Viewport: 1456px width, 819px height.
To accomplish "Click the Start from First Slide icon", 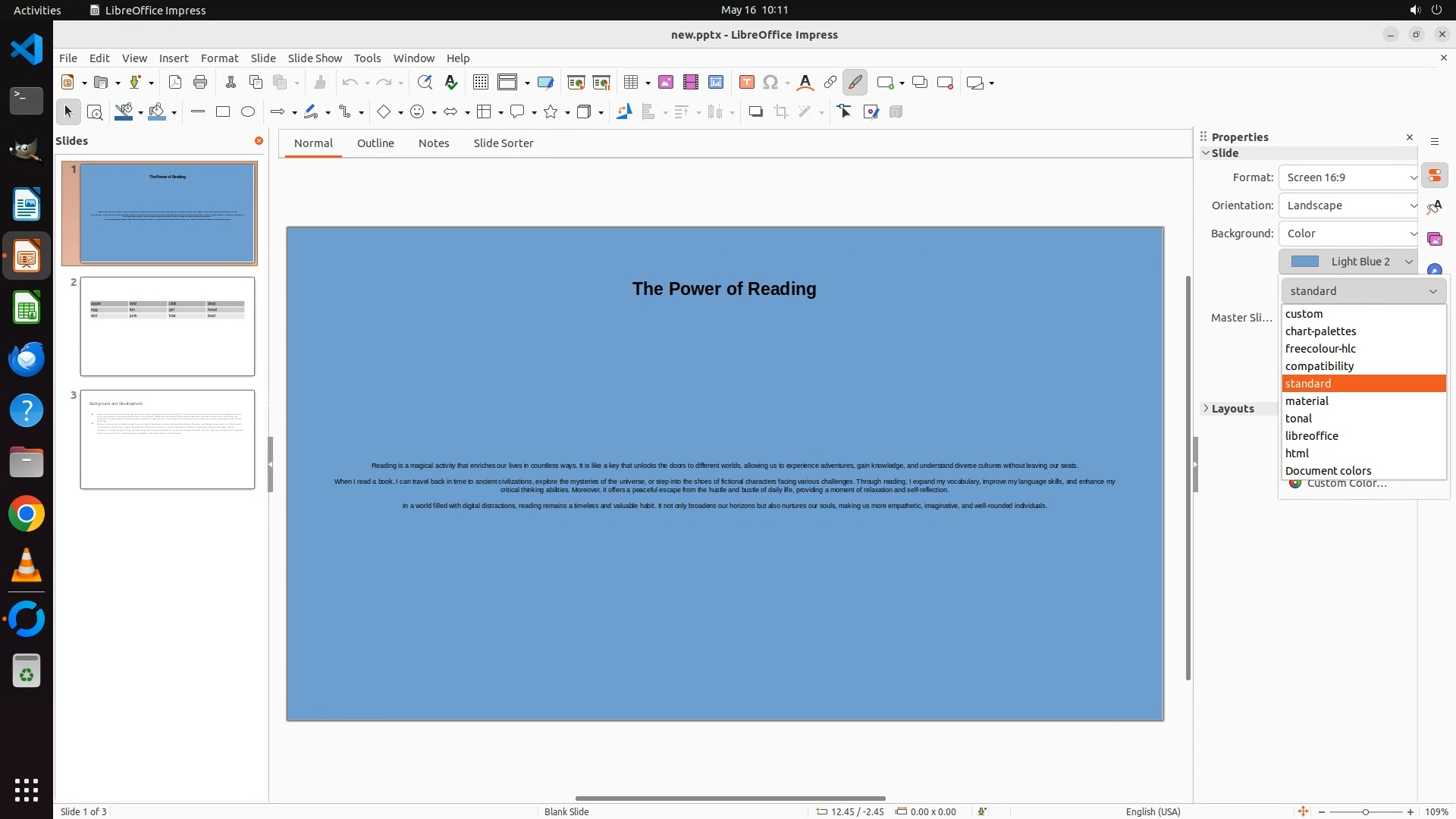I will (x=576, y=83).
